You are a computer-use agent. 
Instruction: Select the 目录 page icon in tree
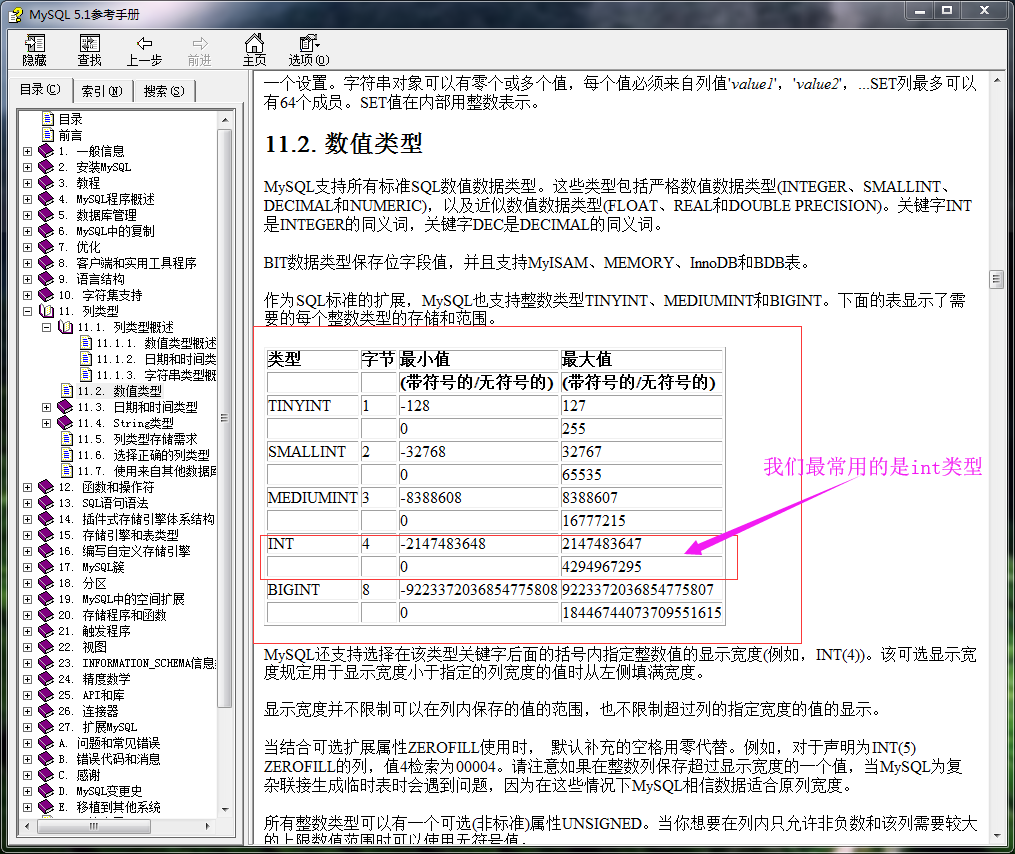click(48, 118)
